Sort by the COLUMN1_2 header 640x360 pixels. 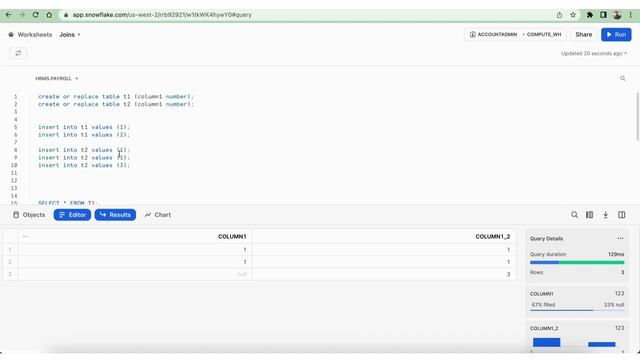pyautogui.click(x=493, y=236)
